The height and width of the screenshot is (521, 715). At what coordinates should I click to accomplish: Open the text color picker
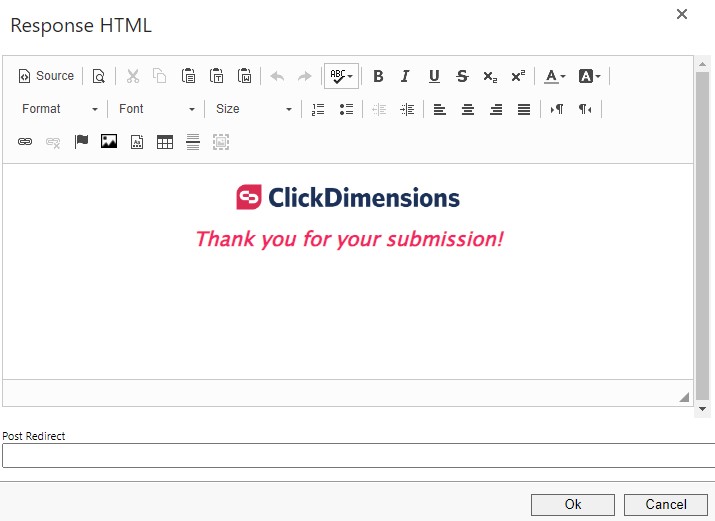(x=555, y=76)
